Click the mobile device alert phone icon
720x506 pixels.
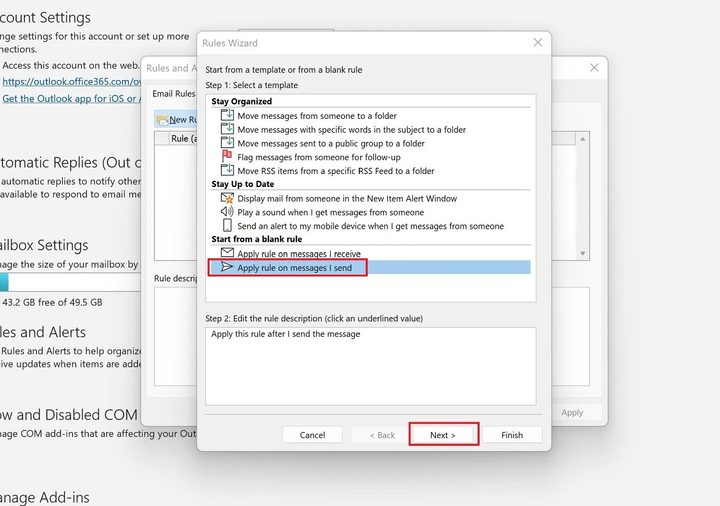[227, 226]
